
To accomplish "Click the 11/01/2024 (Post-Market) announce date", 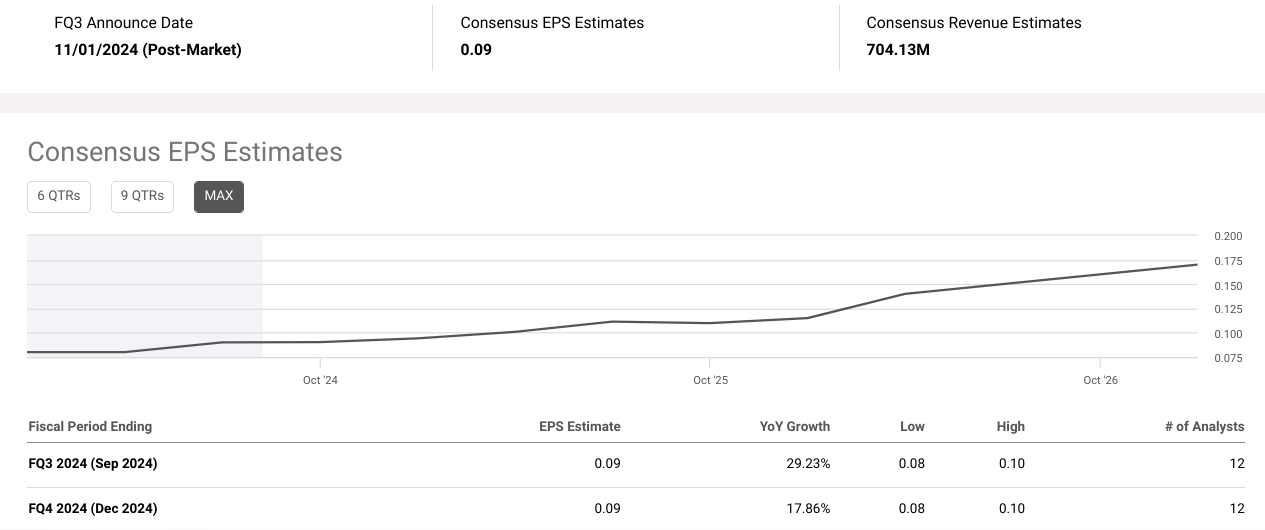I will point(147,49).
